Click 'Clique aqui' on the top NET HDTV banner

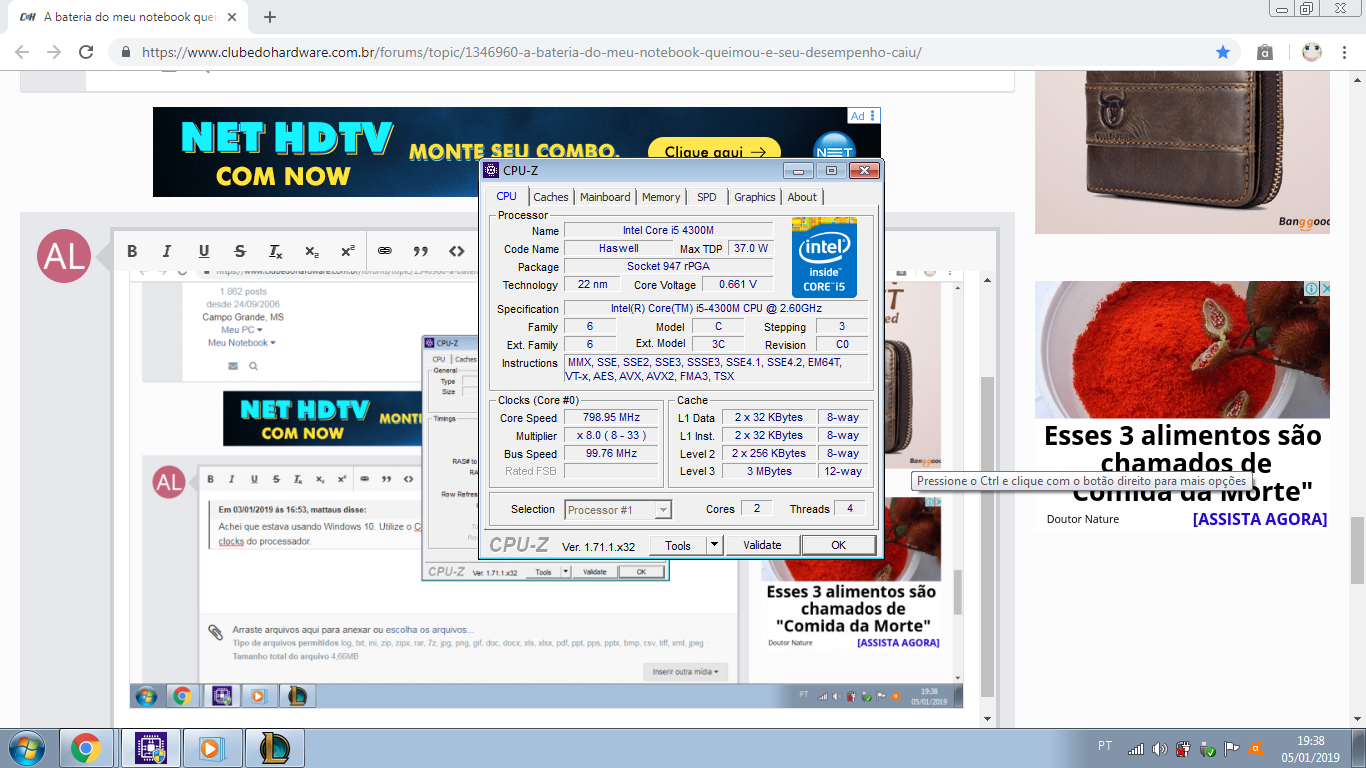(x=715, y=152)
